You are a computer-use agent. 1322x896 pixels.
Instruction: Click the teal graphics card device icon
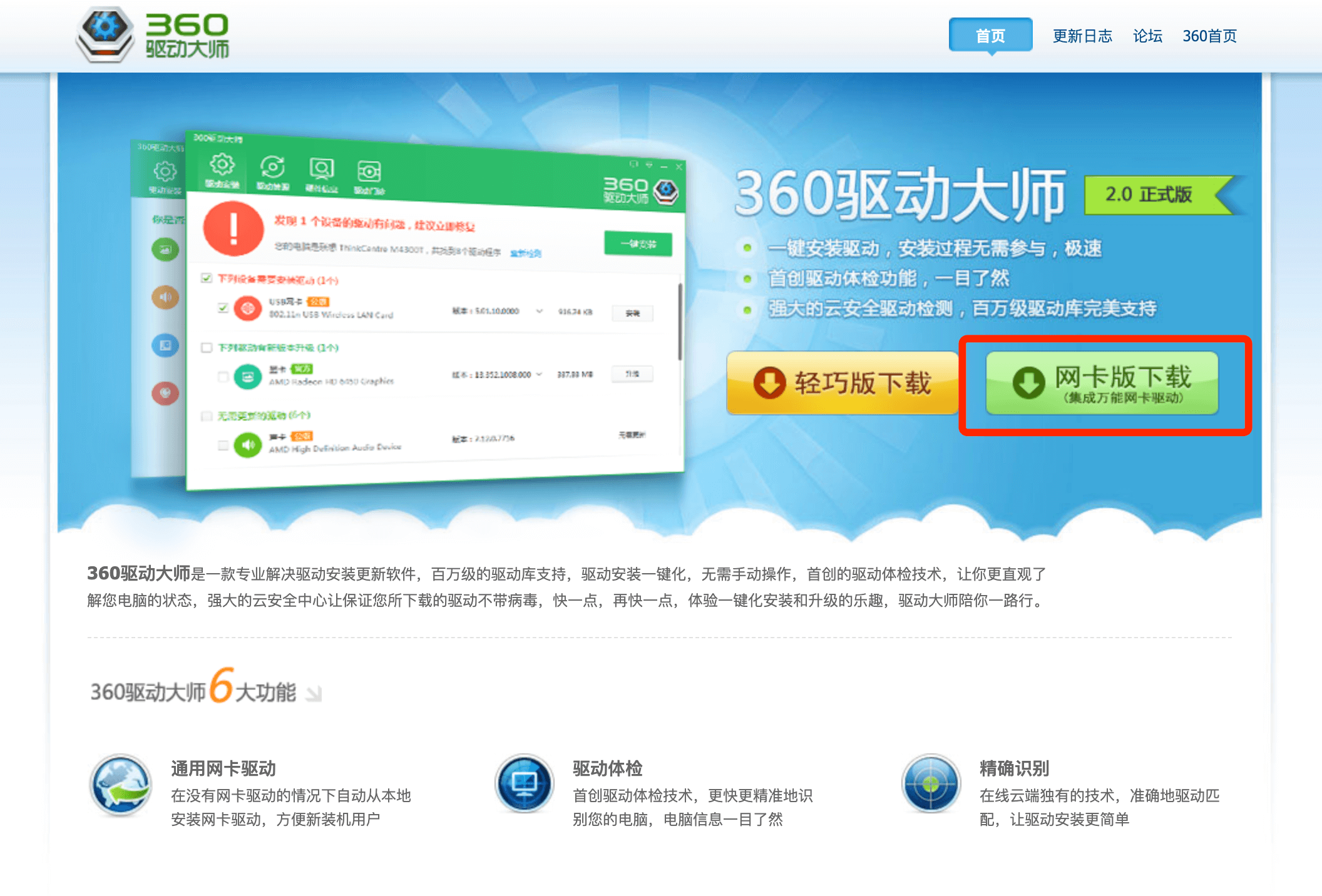(248, 377)
